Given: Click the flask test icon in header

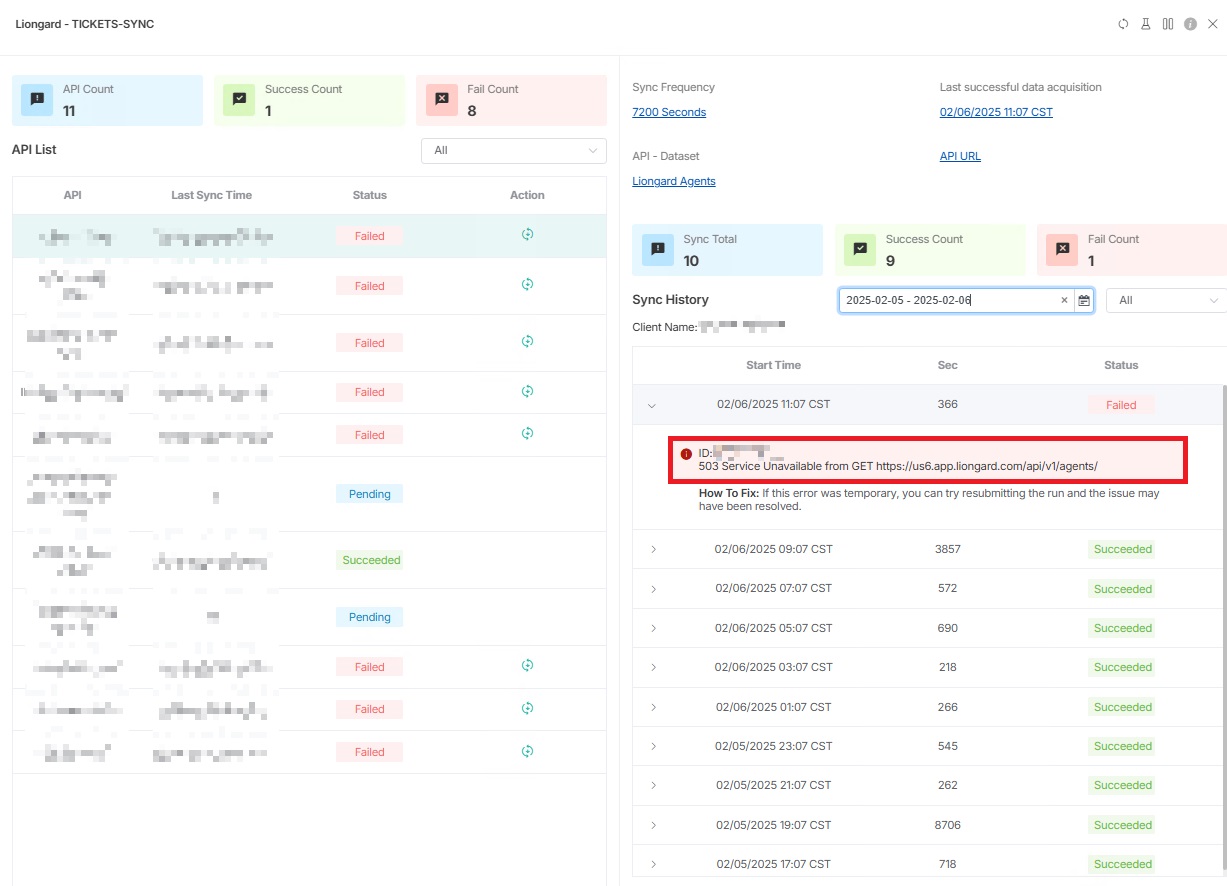Looking at the screenshot, I should (1146, 24).
